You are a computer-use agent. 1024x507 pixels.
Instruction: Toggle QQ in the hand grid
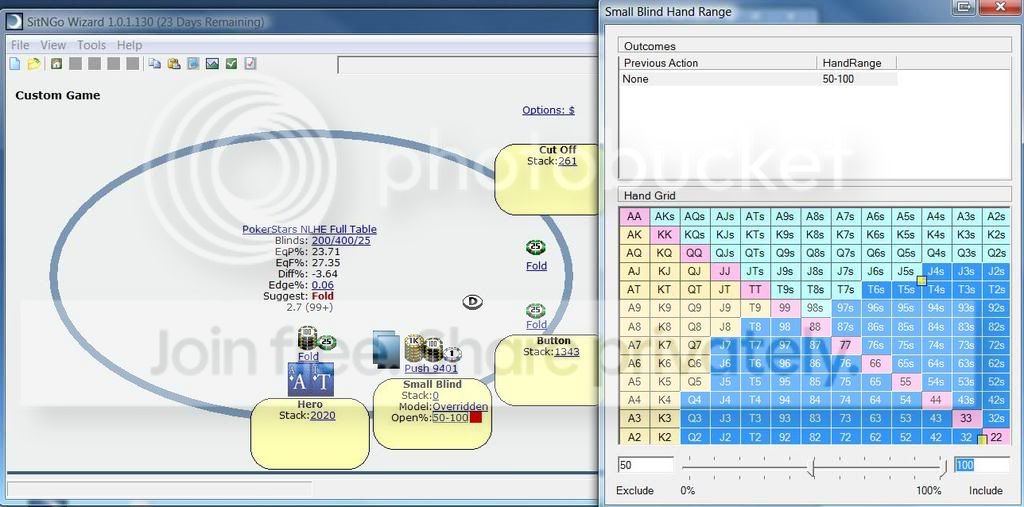coord(695,253)
